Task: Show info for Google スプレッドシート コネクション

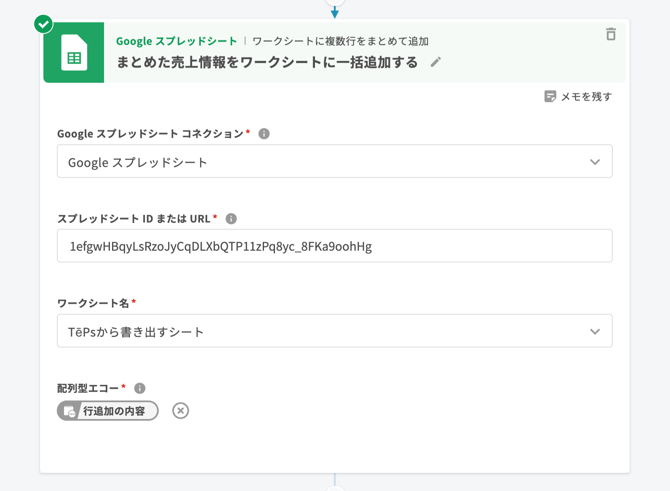Action: [264, 134]
